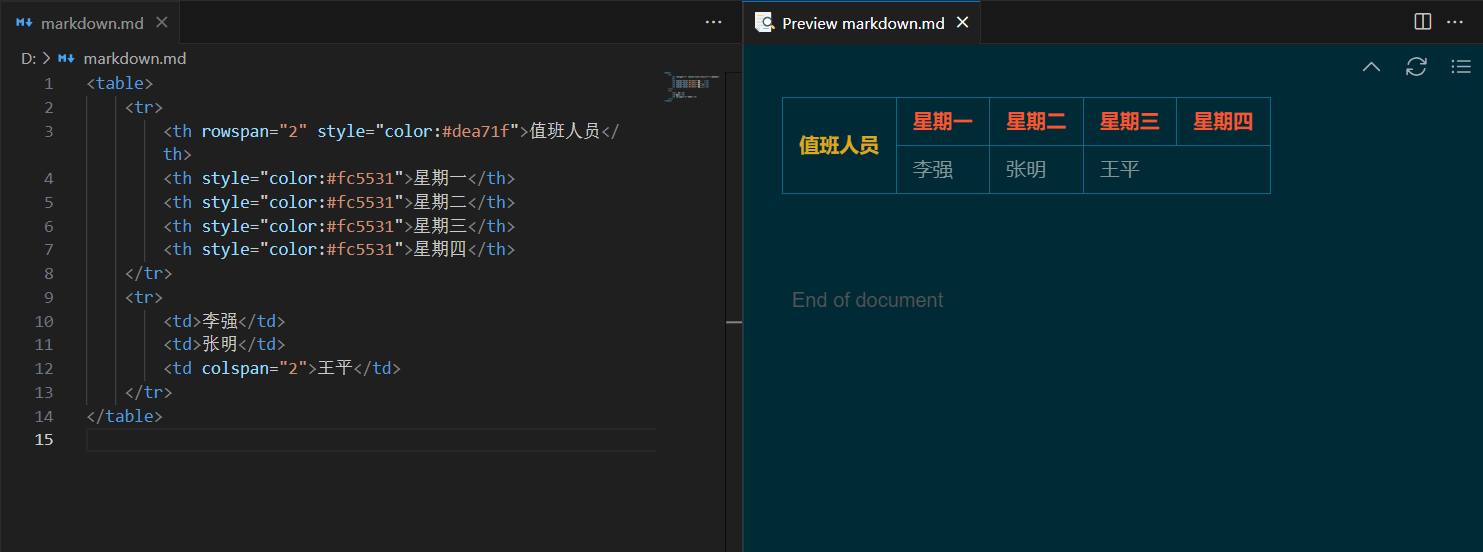Open More Actions in the left editor group
Screen dimensions: 1483x552
[x=713, y=22]
